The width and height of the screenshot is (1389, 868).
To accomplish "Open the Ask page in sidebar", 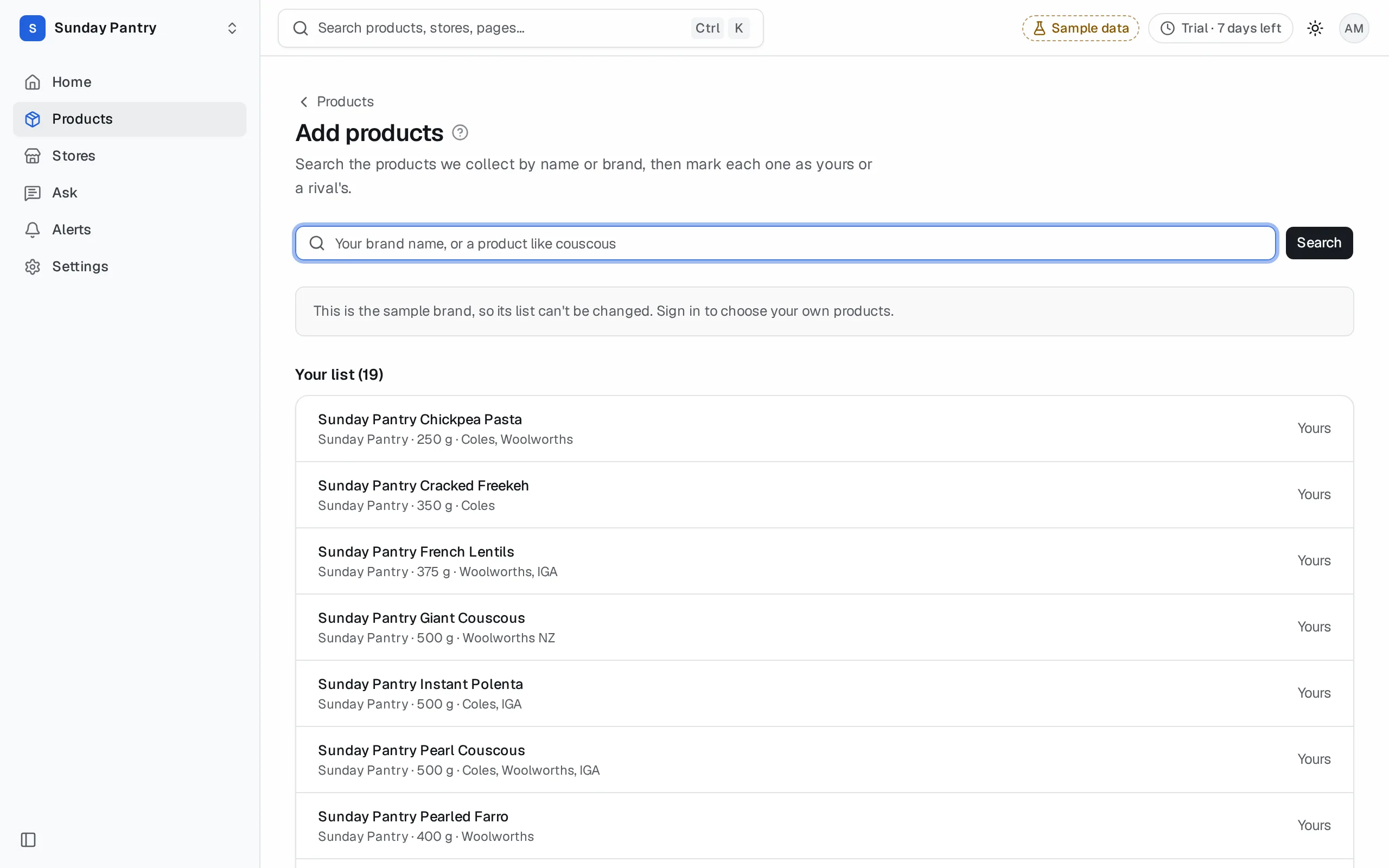I will pos(130,193).
